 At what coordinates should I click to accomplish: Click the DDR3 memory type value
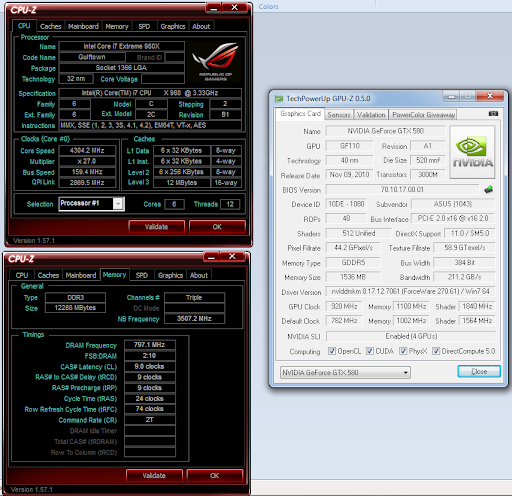coord(76,297)
